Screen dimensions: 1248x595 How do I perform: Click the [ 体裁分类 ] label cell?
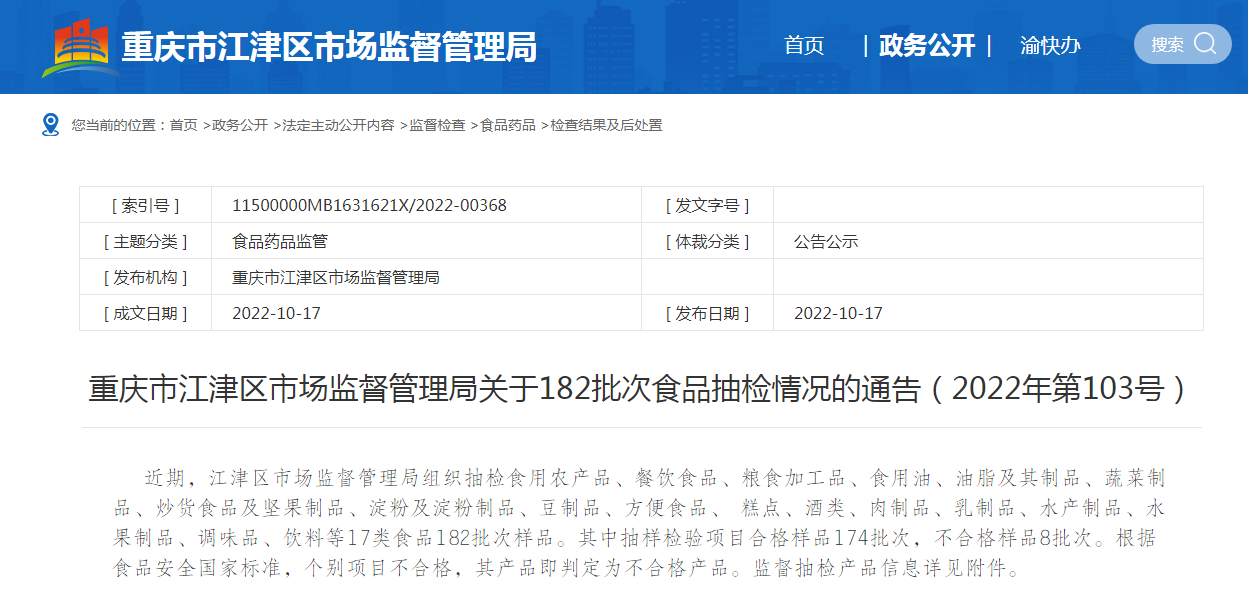708,241
